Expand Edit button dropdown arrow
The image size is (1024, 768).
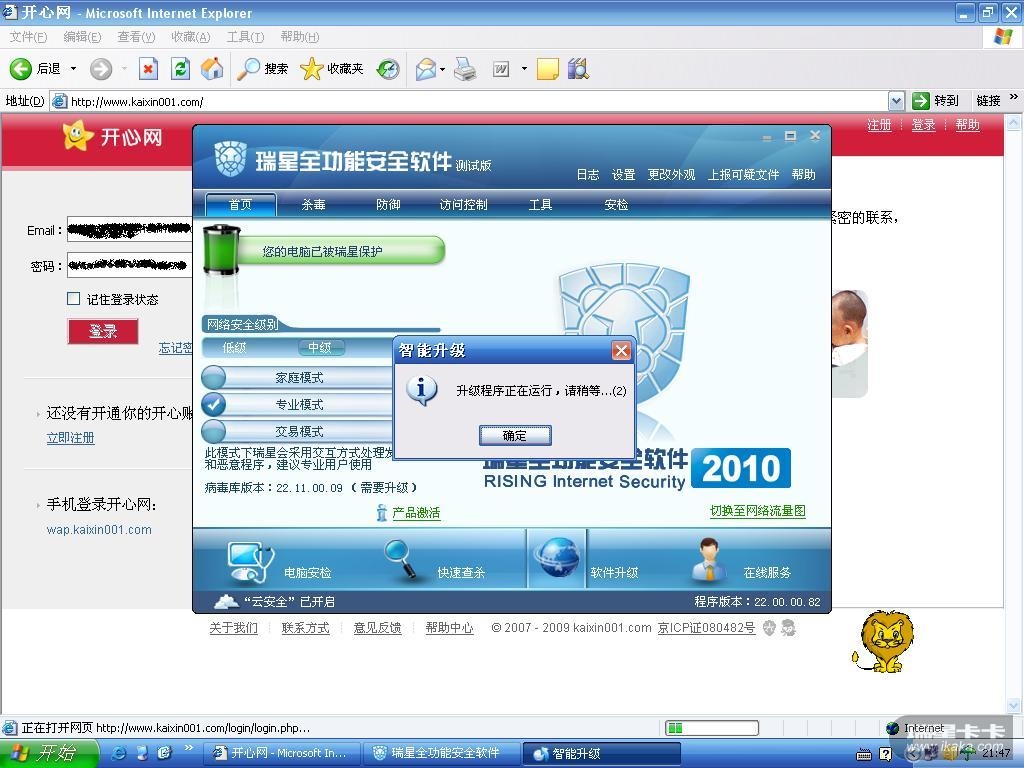point(524,69)
